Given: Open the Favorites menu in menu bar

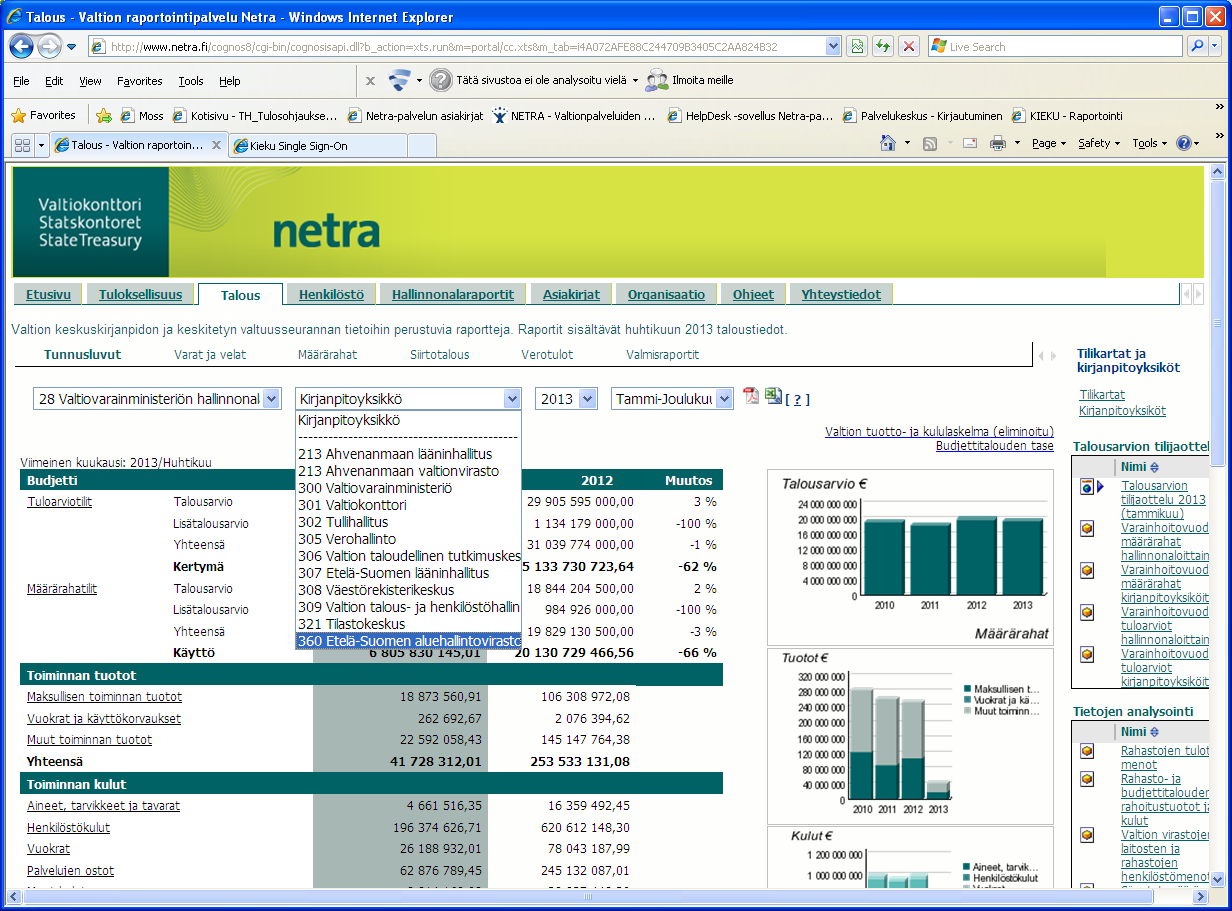Looking at the screenshot, I should (140, 81).
